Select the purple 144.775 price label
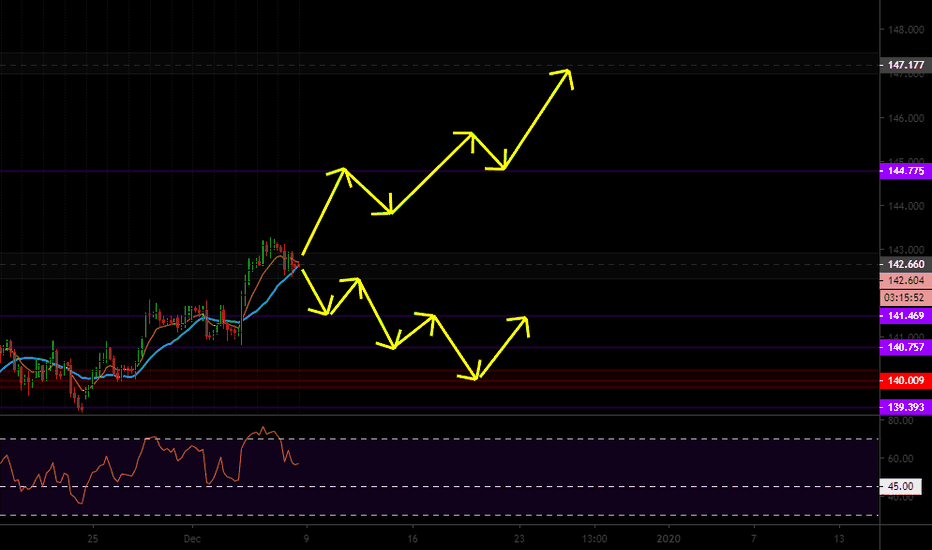The height and width of the screenshot is (550, 932). coord(904,171)
